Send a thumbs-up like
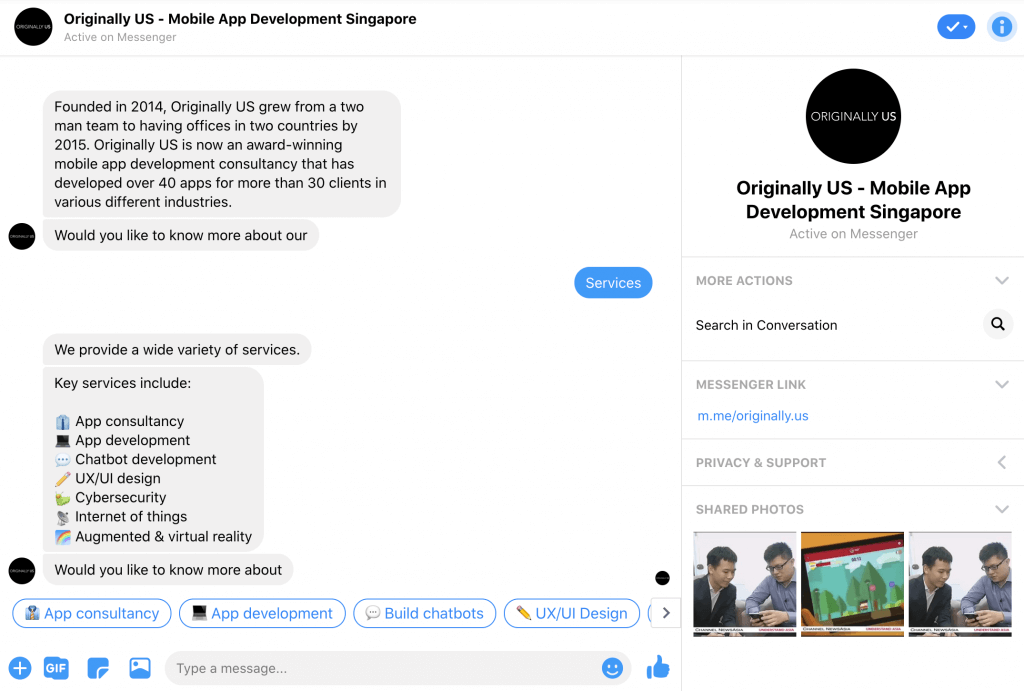This screenshot has width=1024, height=691. click(x=658, y=667)
